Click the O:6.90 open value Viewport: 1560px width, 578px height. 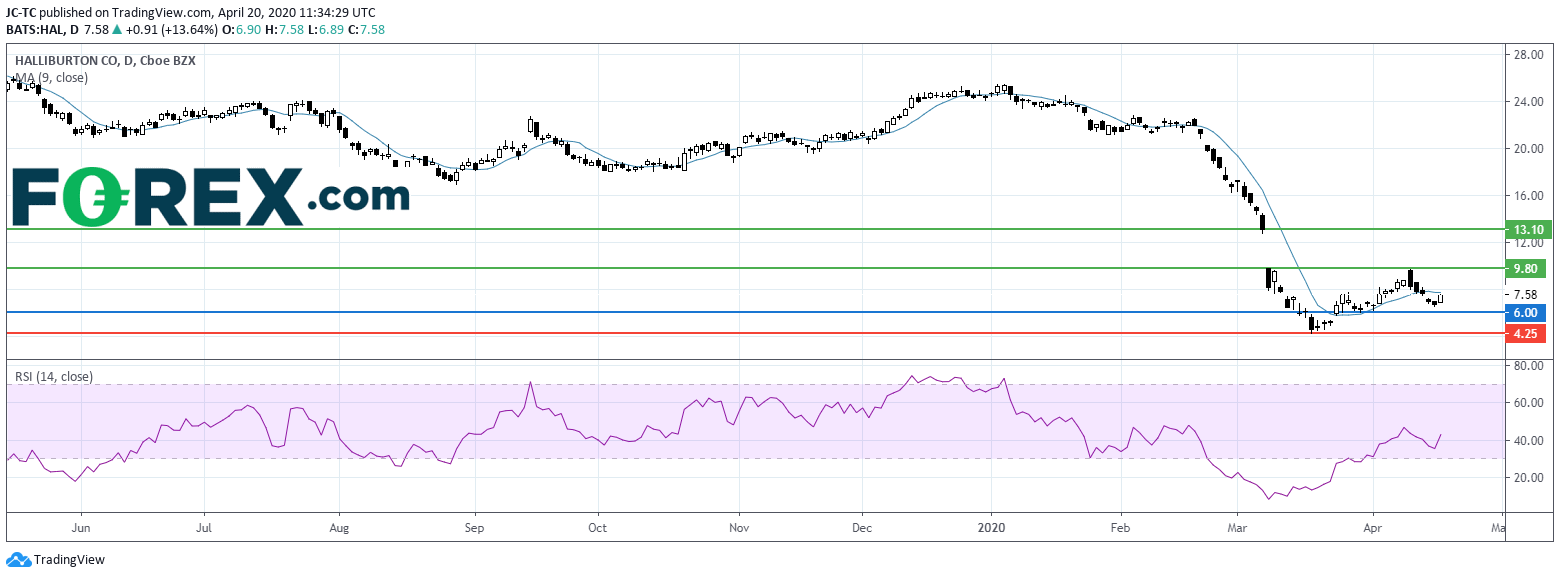240,29
